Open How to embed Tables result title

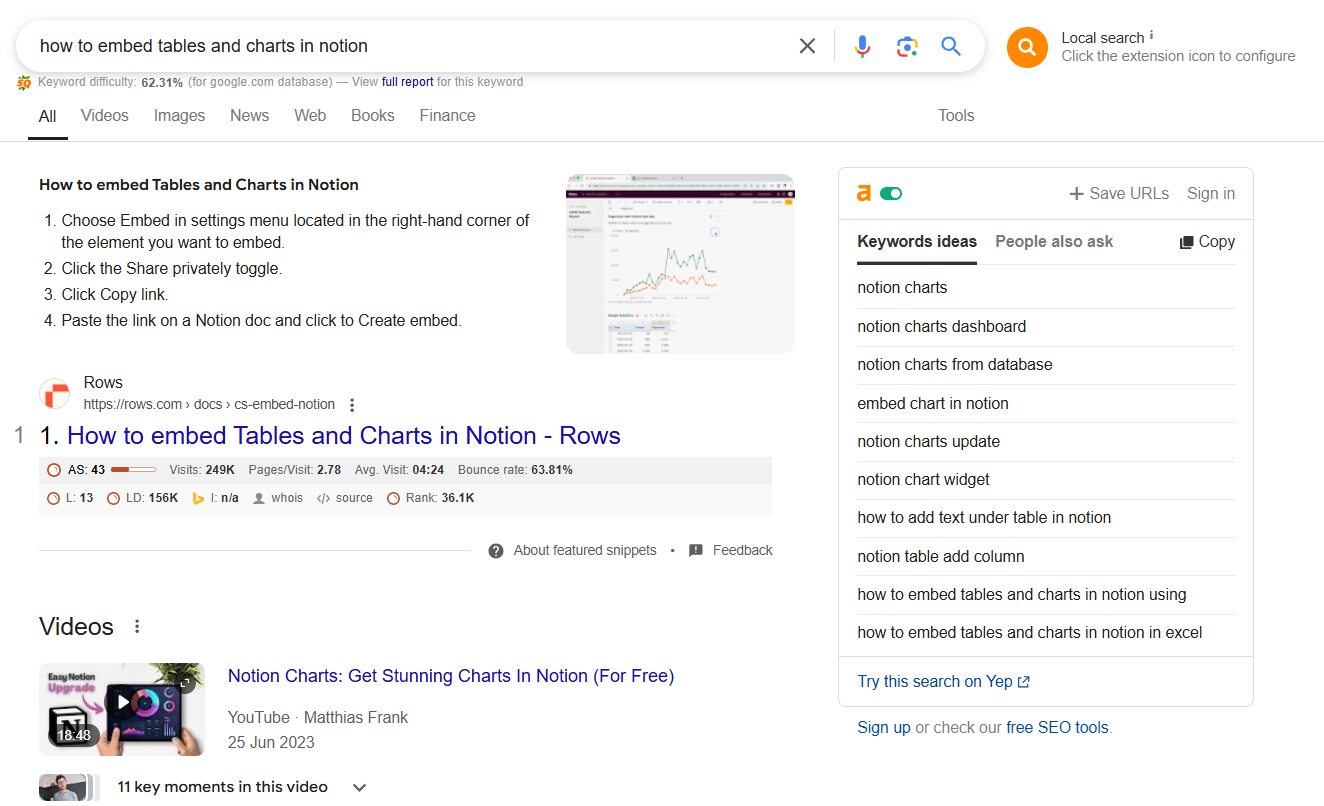tap(344, 436)
